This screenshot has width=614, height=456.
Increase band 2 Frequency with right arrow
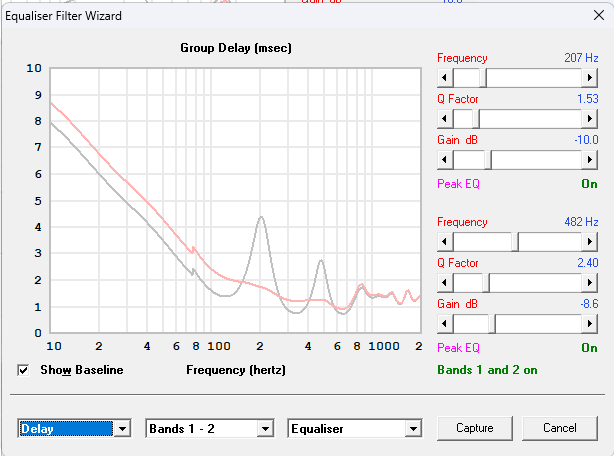[x=589, y=242]
